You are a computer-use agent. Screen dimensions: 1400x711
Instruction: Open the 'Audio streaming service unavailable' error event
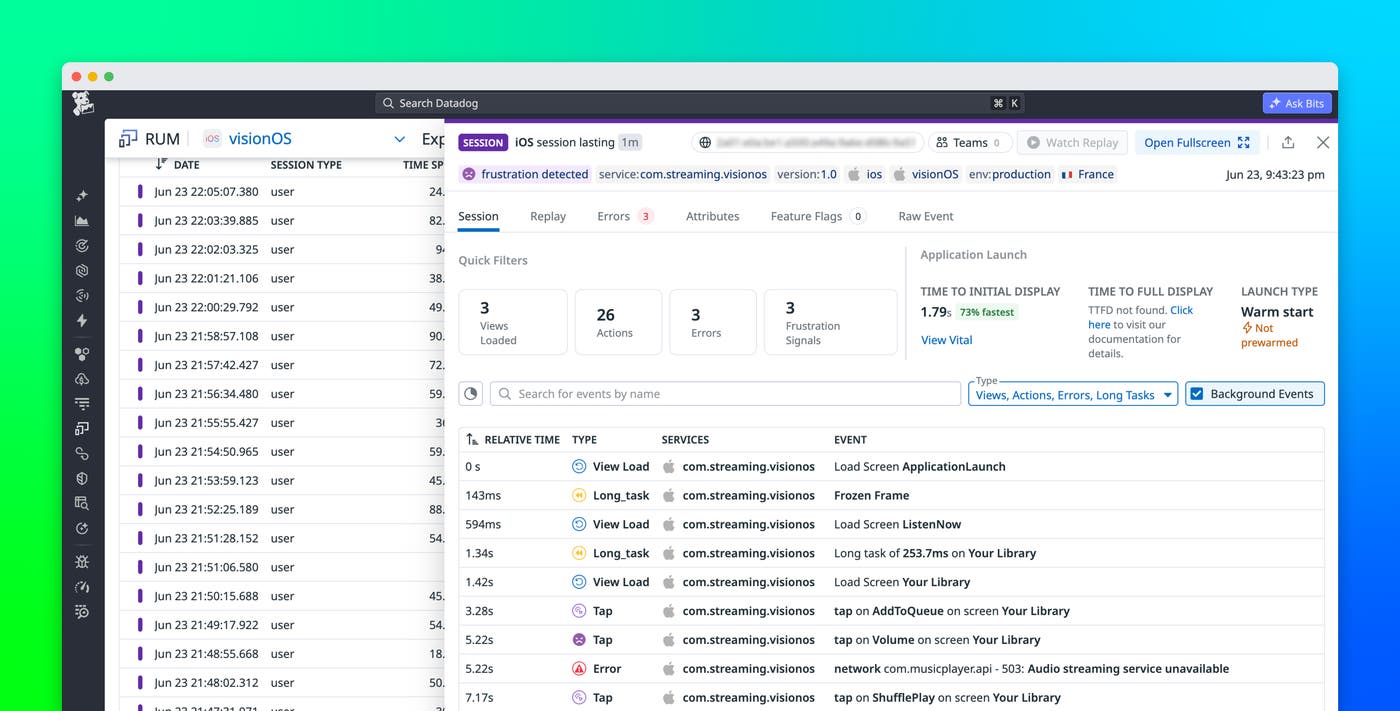[x=891, y=669]
